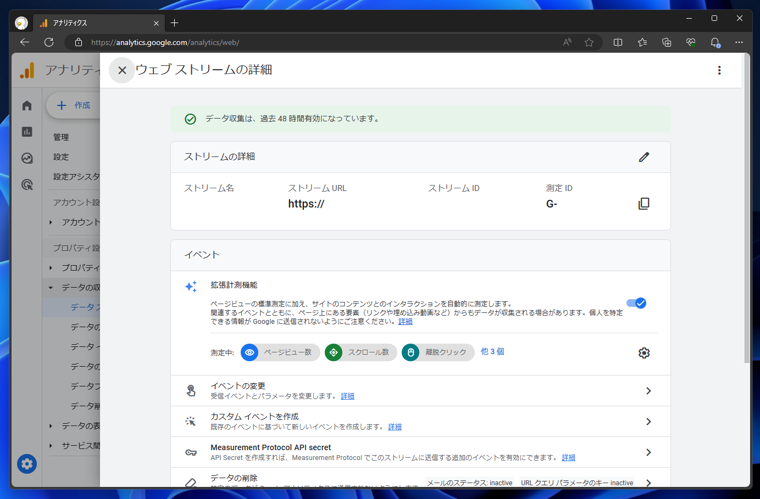The height and width of the screenshot is (499, 760).
Task: Open the カスタム イベントを作成 row
Action: coord(420,421)
